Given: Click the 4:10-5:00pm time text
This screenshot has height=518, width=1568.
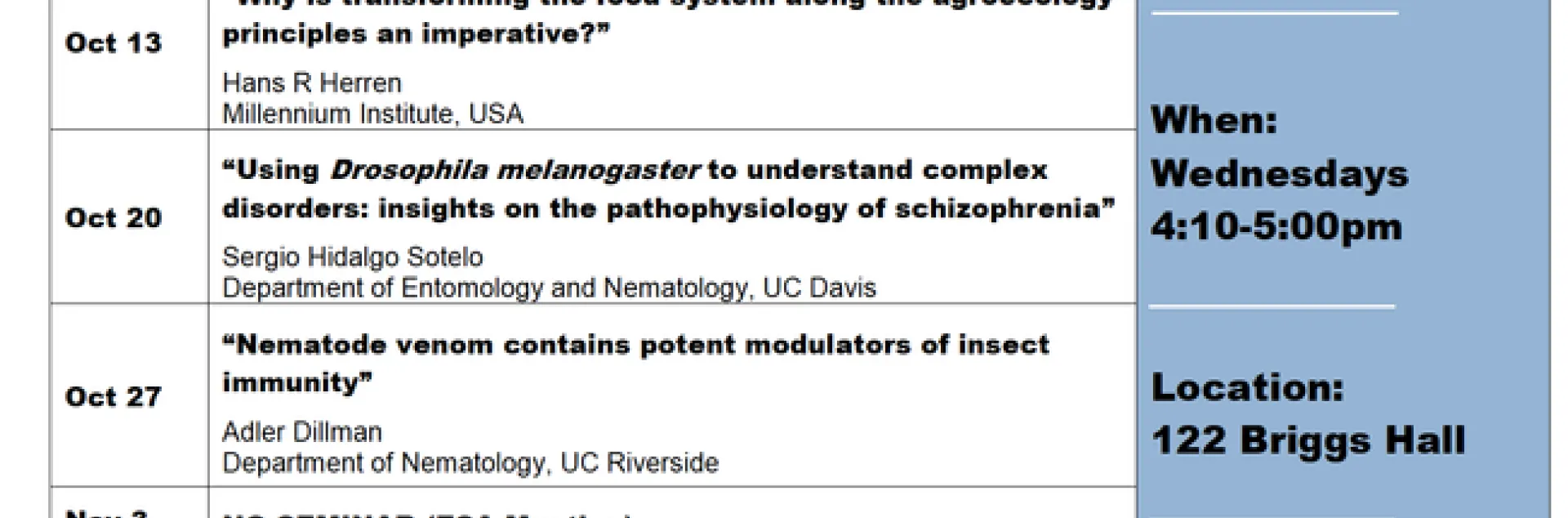Looking at the screenshot, I should (x=1276, y=226).
